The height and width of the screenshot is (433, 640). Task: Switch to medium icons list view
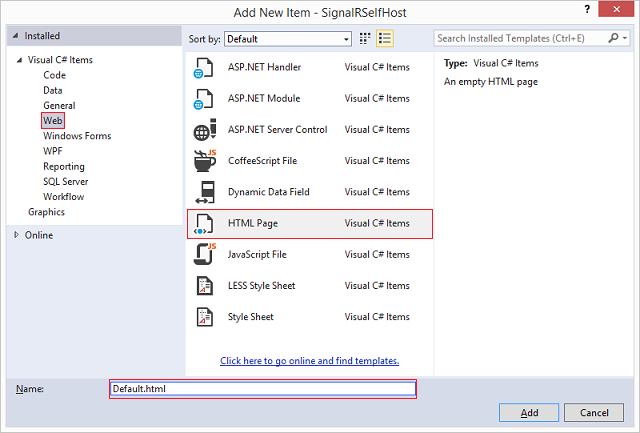[x=385, y=39]
